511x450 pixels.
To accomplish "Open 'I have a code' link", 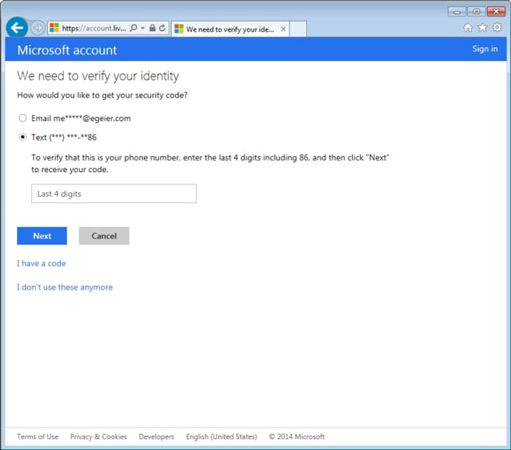I will [x=41, y=264].
